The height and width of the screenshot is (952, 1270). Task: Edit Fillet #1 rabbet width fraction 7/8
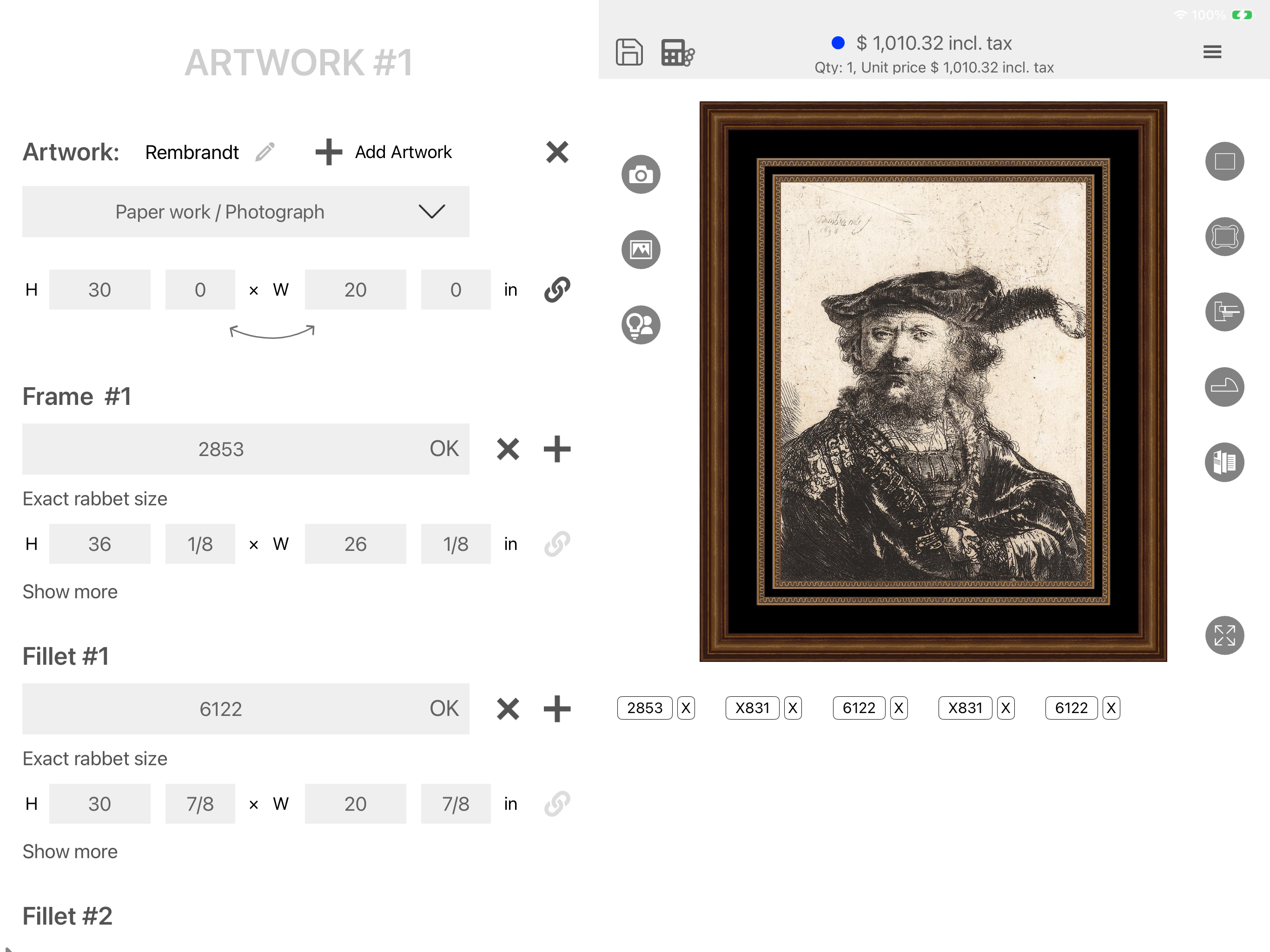pyautogui.click(x=456, y=803)
